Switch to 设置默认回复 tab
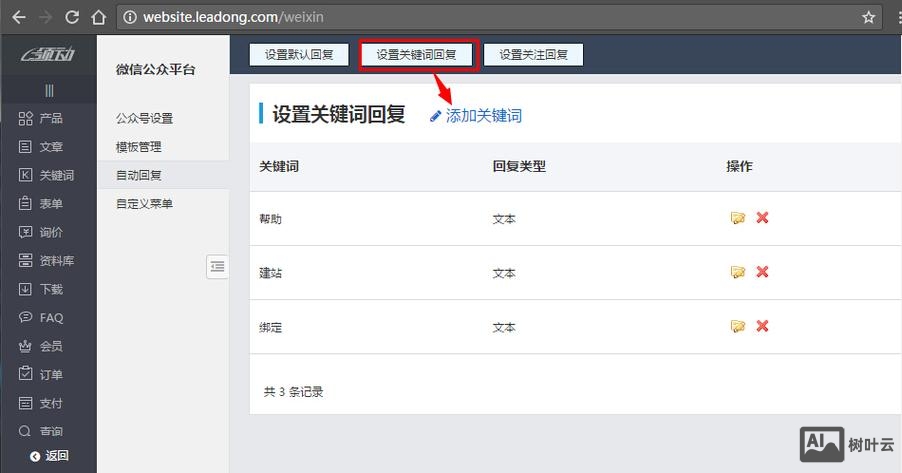This screenshot has width=902, height=473. click(x=299, y=55)
